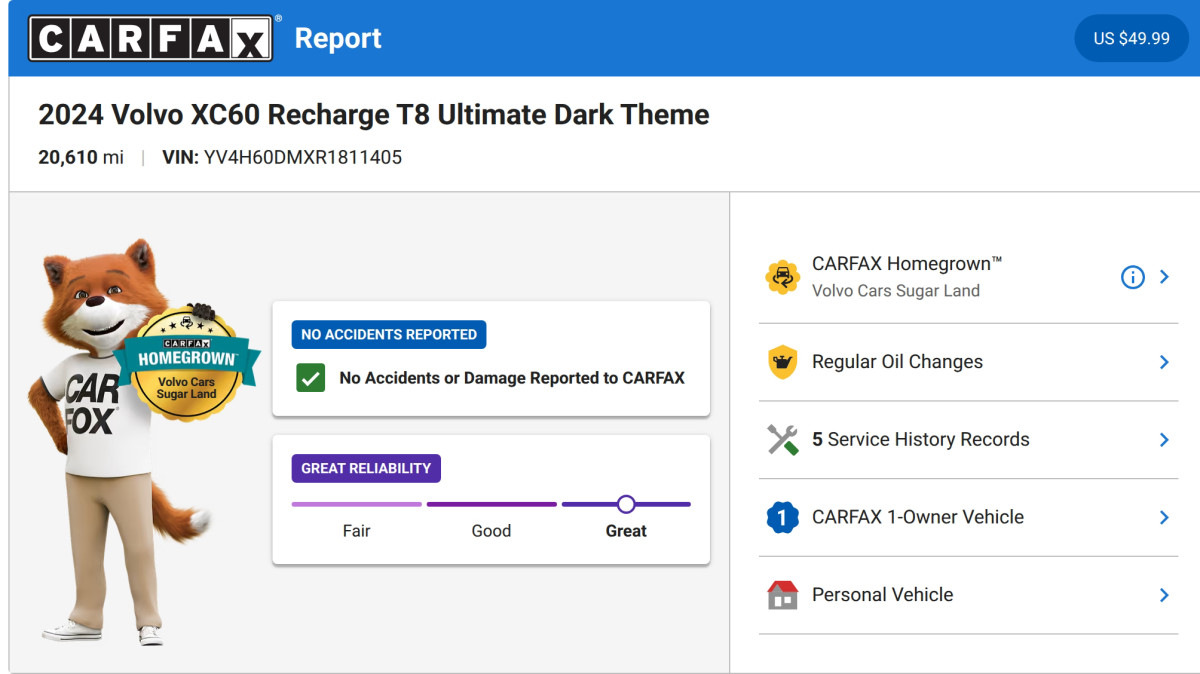Click the reliability slider handle at Great
The width and height of the screenshot is (1200, 674).
click(x=626, y=504)
